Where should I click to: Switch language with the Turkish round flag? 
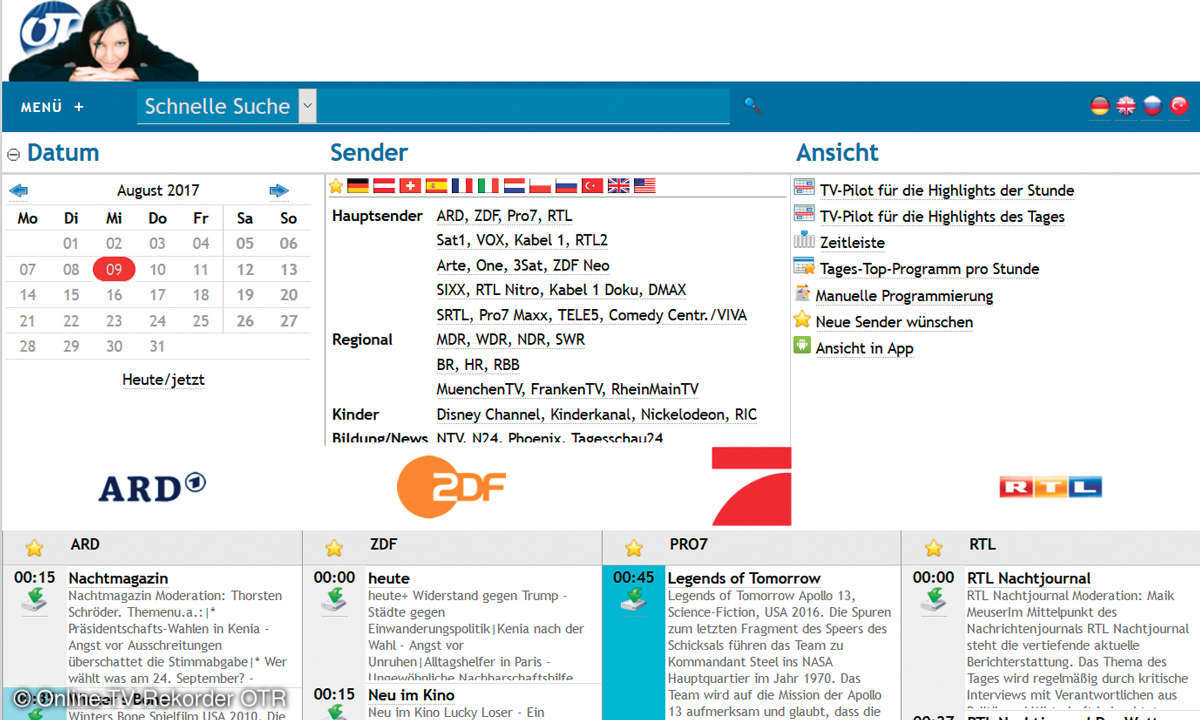click(1179, 106)
